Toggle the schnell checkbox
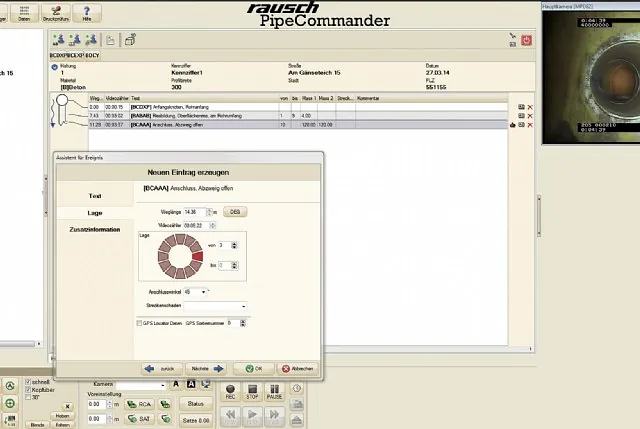This screenshot has height=429, width=640. [x=28, y=382]
